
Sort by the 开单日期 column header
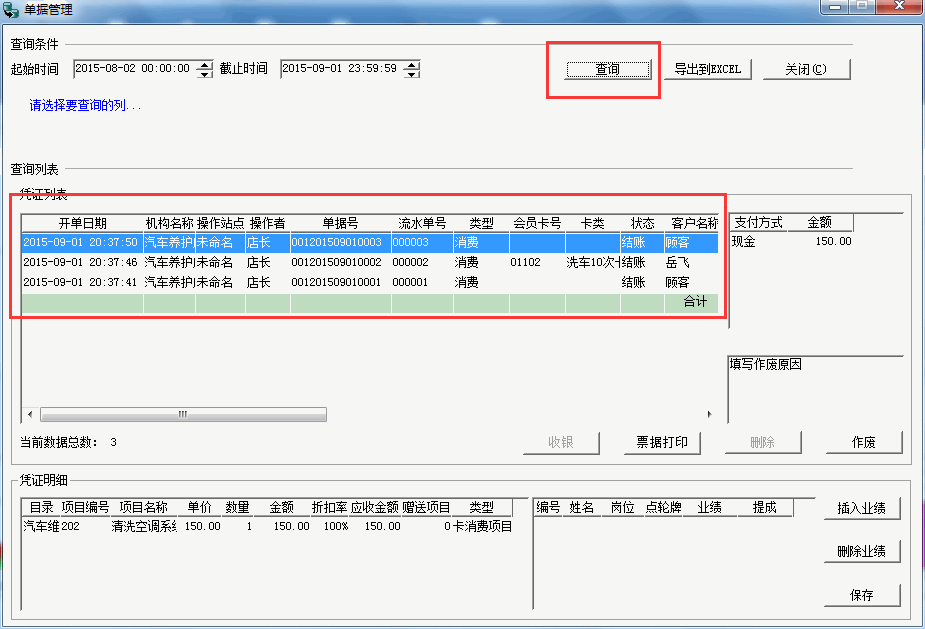click(x=83, y=223)
